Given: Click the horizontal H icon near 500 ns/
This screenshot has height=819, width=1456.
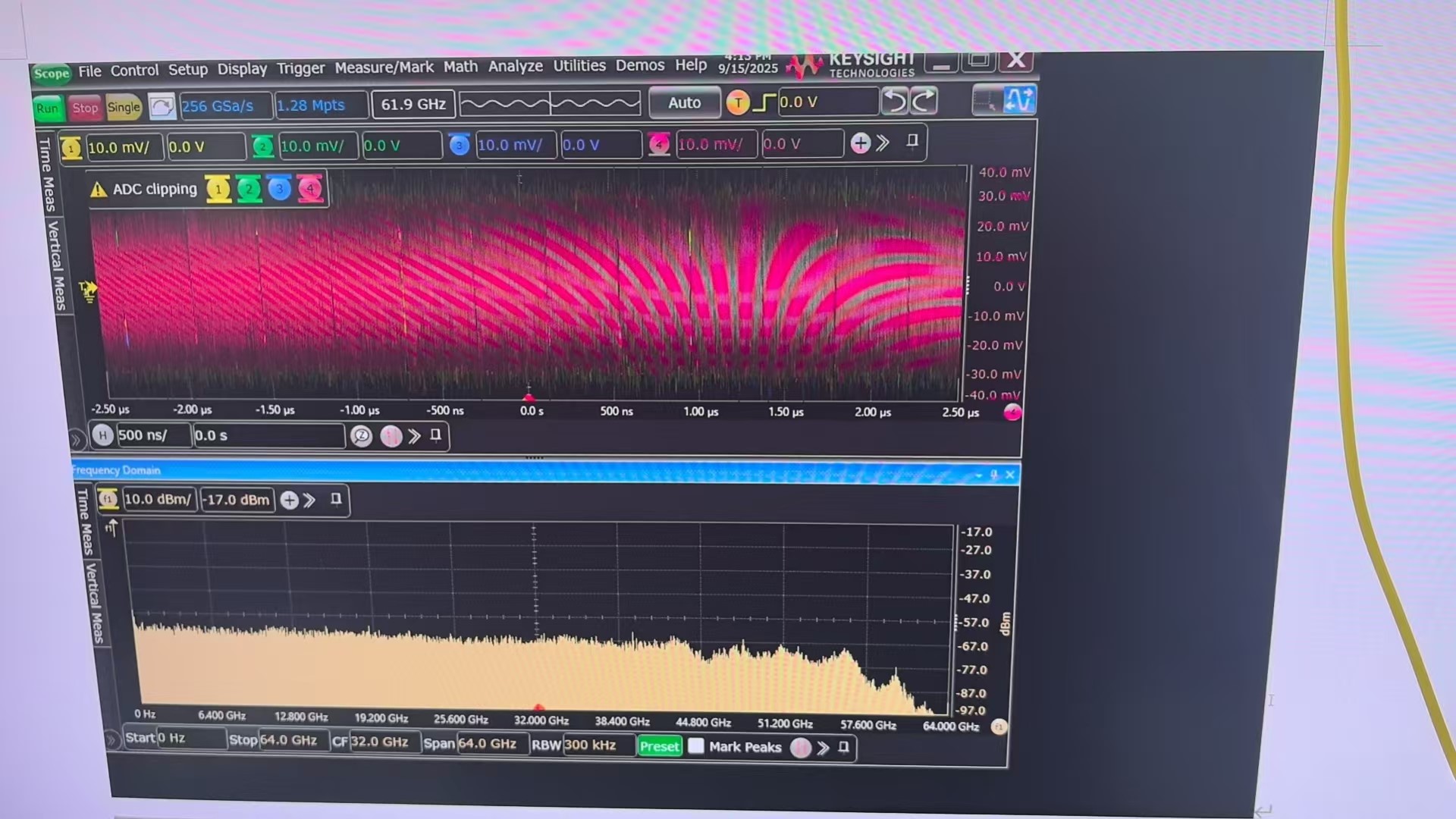Looking at the screenshot, I should click(103, 435).
